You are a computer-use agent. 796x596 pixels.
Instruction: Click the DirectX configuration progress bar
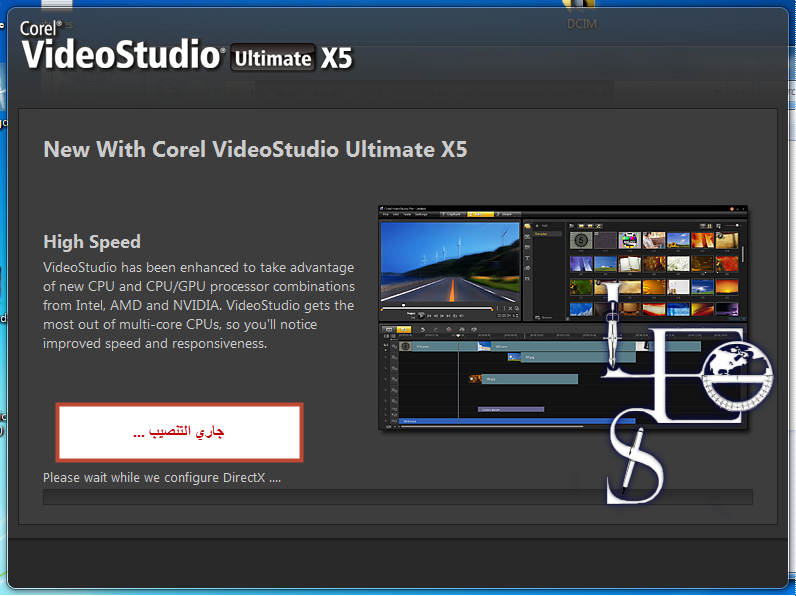click(397, 496)
